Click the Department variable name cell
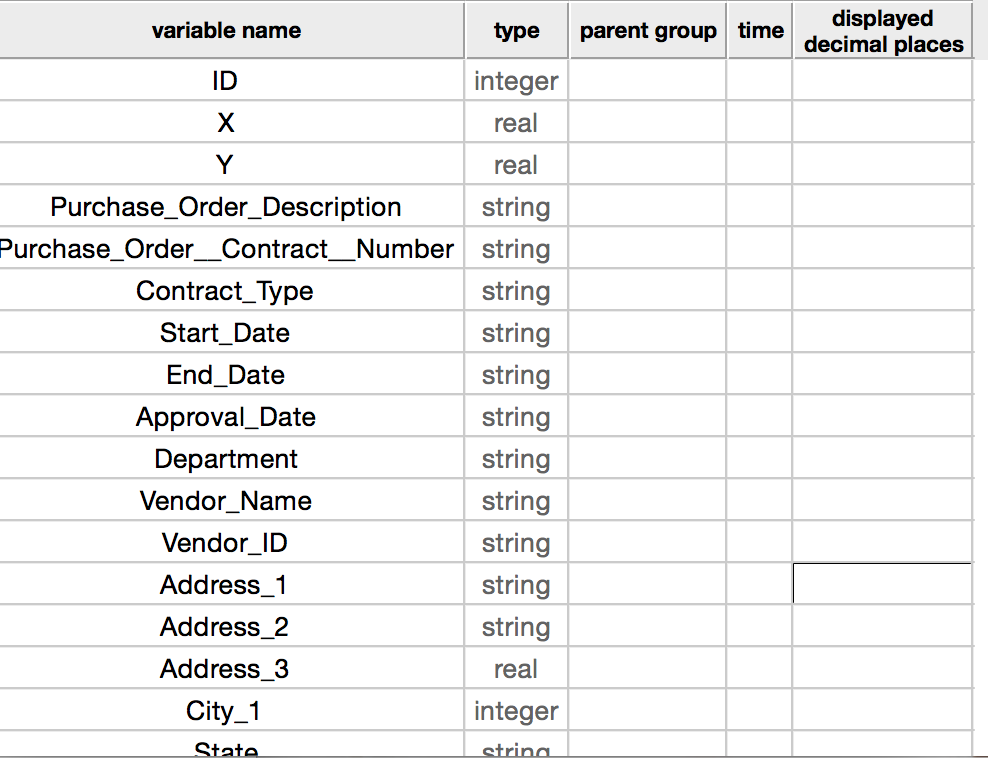 click(x=226, y=459)
